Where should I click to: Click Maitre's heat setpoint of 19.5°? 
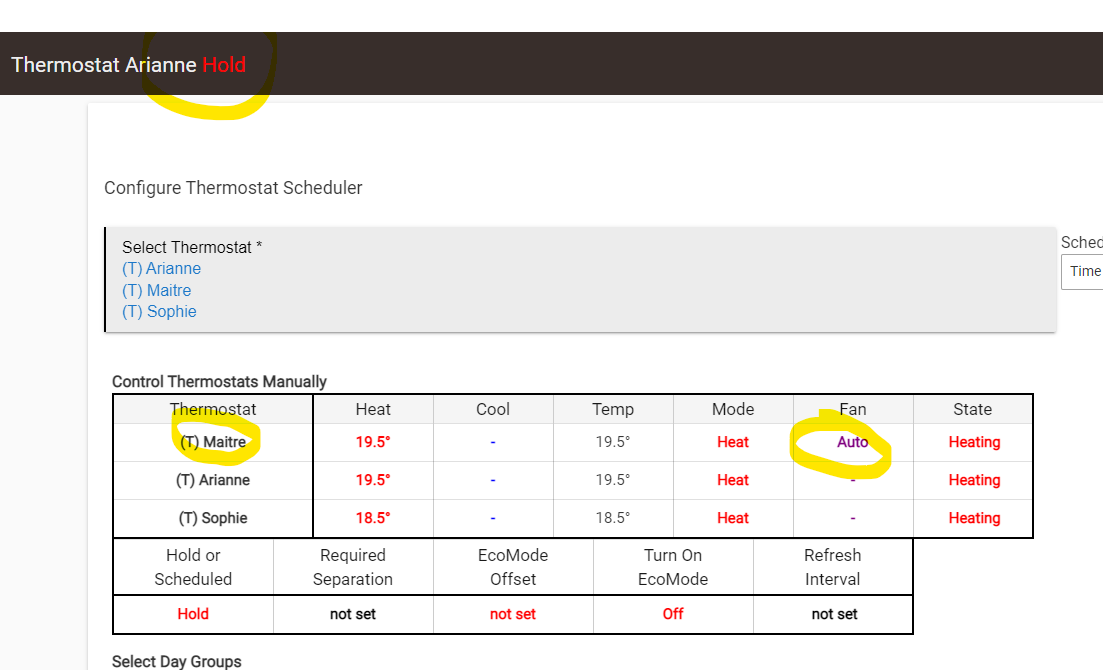click(373, 443)
